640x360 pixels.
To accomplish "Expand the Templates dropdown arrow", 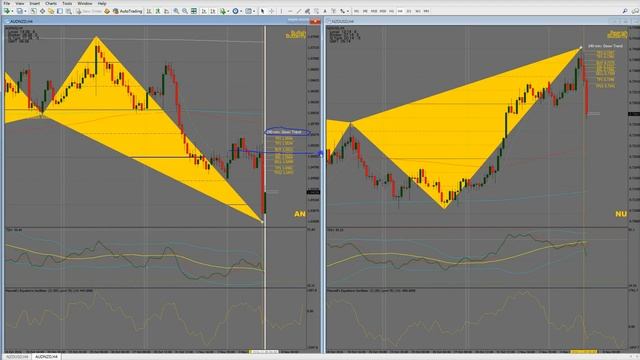I will tap(254, 11).
